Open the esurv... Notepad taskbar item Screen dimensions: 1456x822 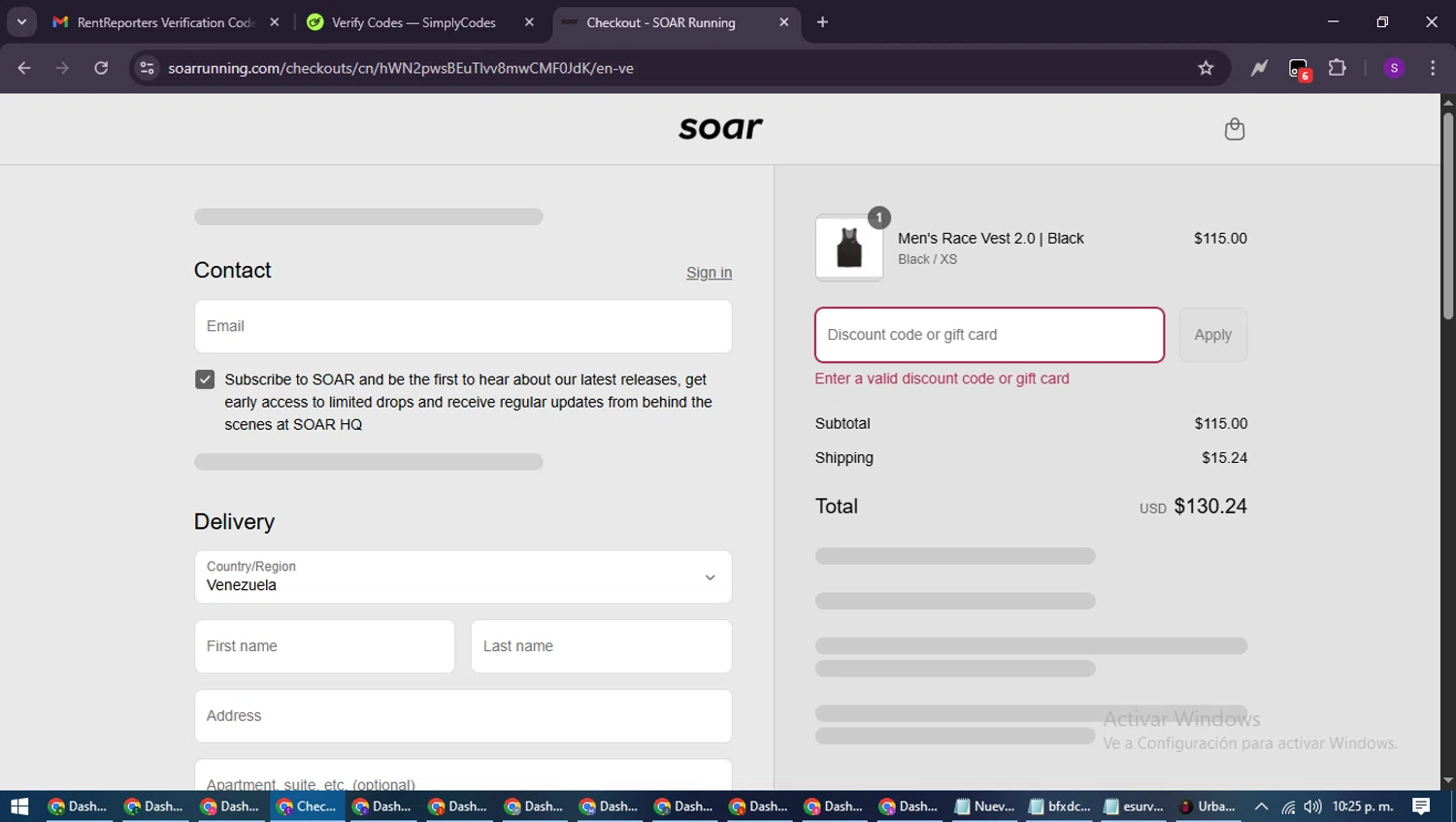pos(1136,806)
